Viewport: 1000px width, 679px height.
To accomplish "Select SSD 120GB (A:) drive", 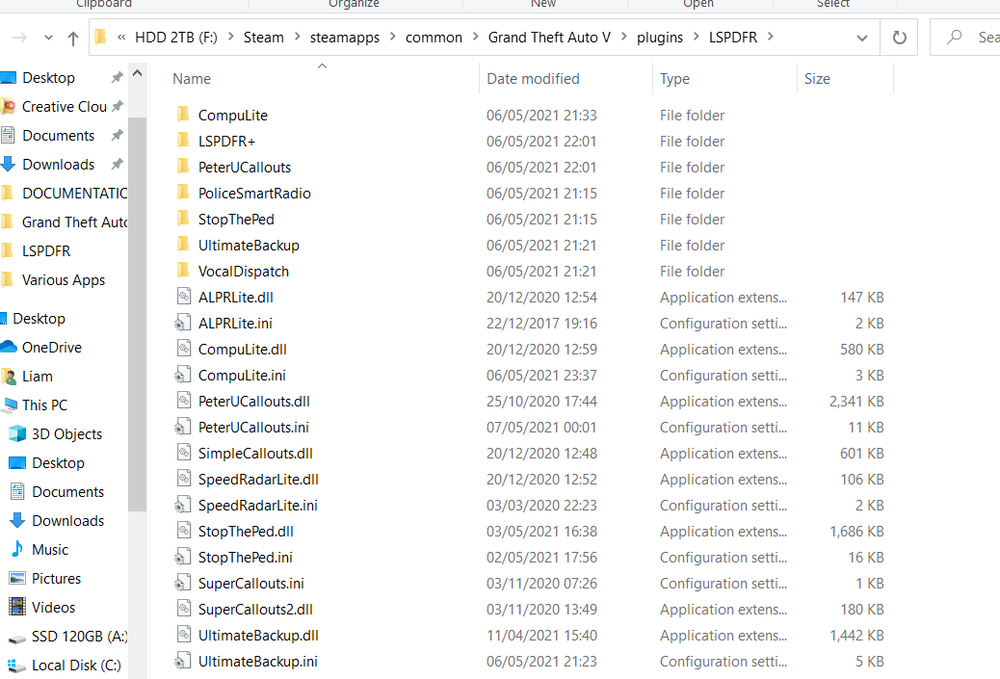I will [x=79, y=636].
